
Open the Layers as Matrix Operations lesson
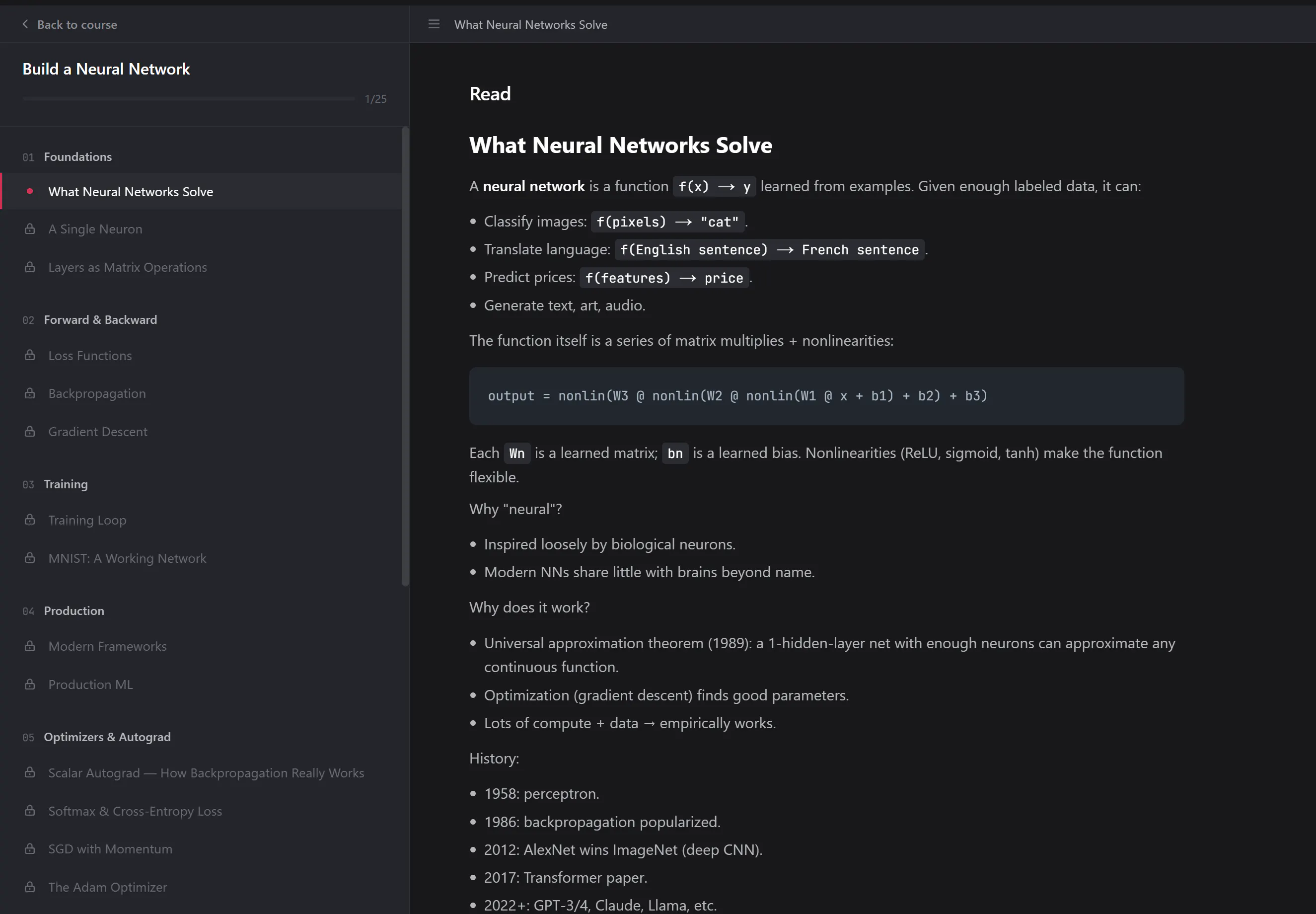(x=201, y=267)
